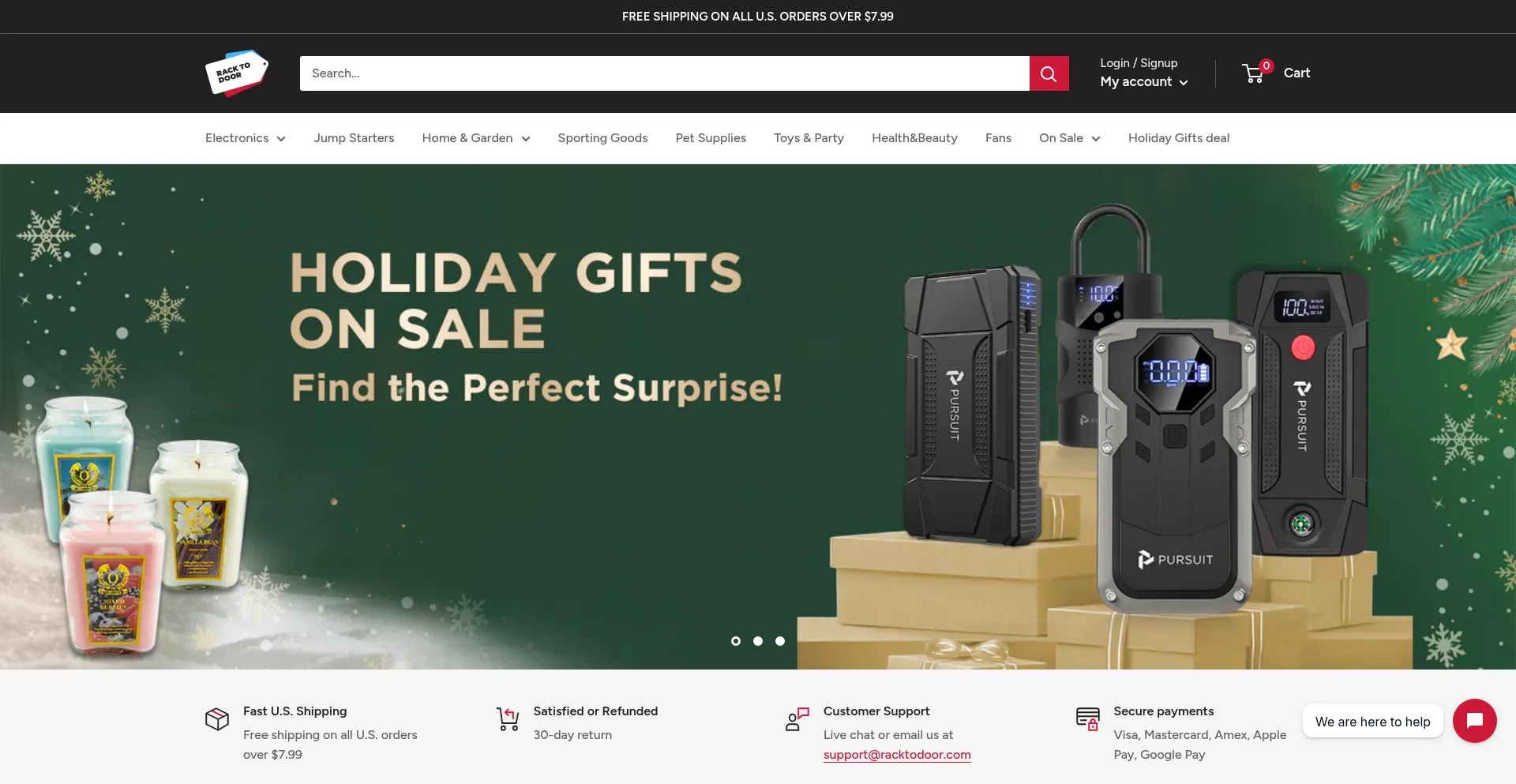Go to Jump Starters category
The width and height of the screenshot is (1516, 784).
coord(354,138)
